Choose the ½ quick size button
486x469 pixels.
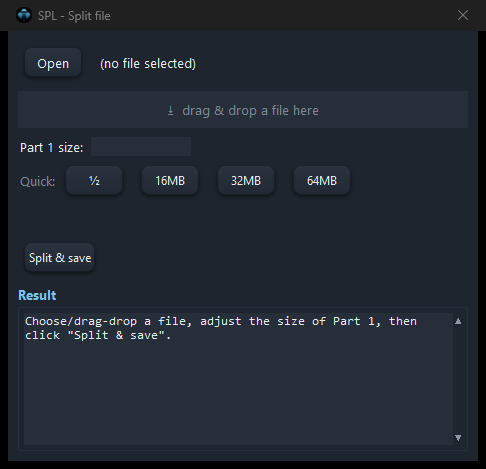click(94, 180)
